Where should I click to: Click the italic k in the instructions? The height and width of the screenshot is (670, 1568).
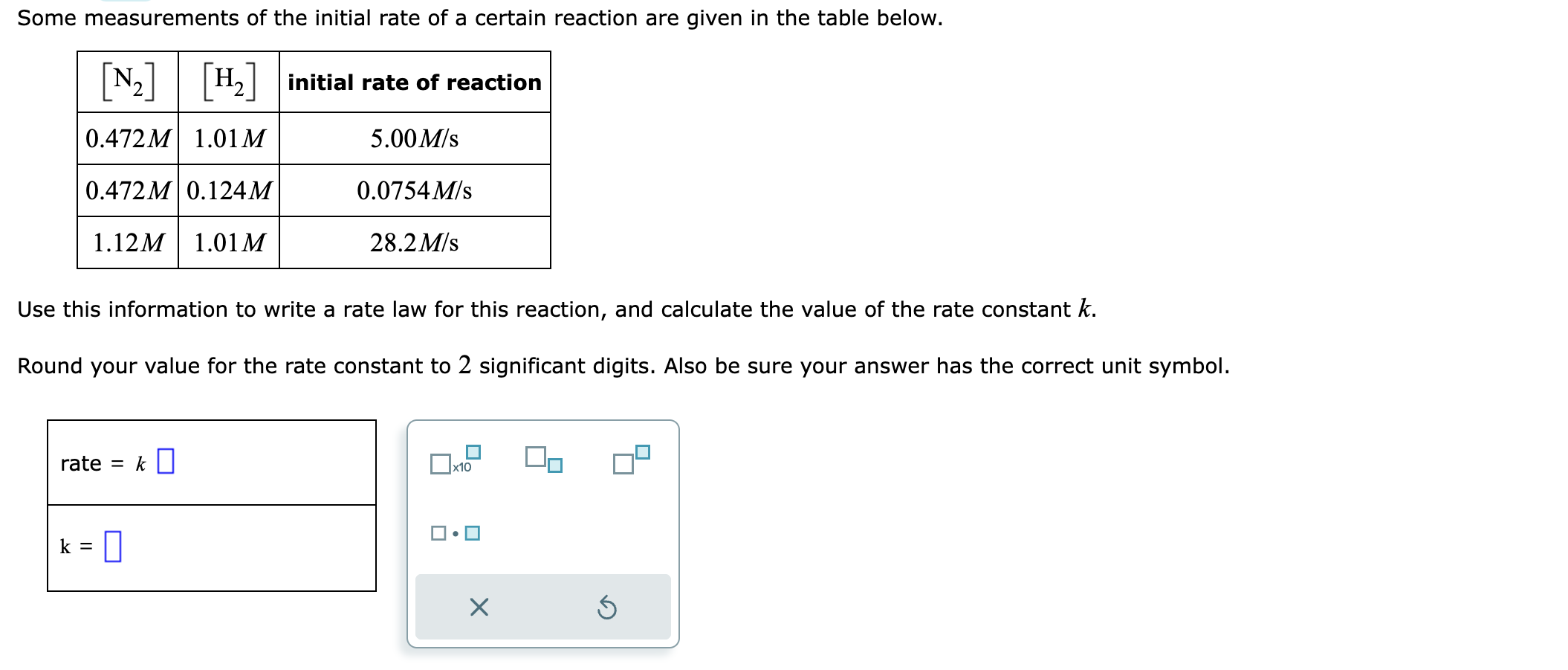(1085, 308)
